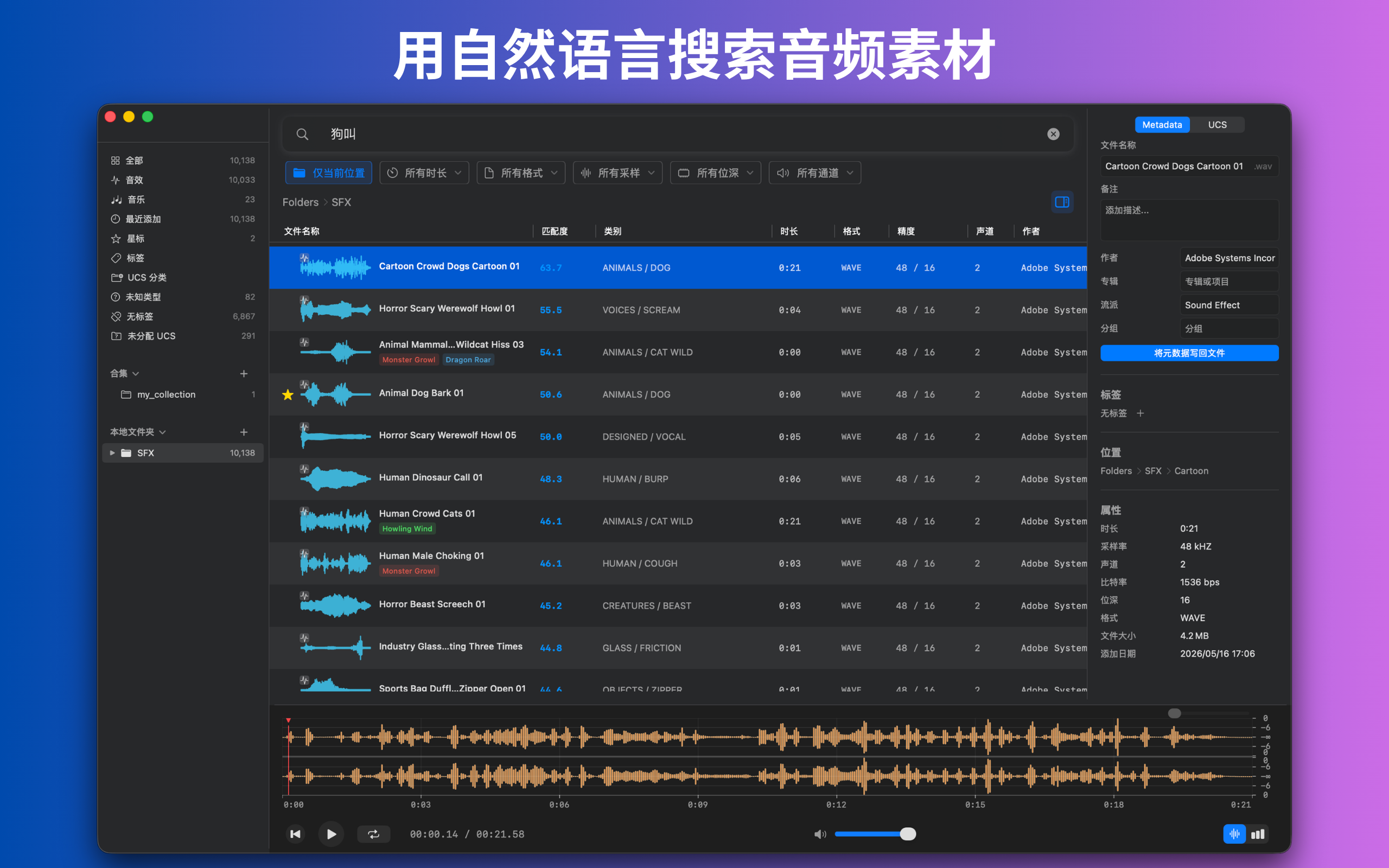Screen dimensions: 1389x868
Task: Switch to the UCS tab
Action: (x=1217, y=125)
